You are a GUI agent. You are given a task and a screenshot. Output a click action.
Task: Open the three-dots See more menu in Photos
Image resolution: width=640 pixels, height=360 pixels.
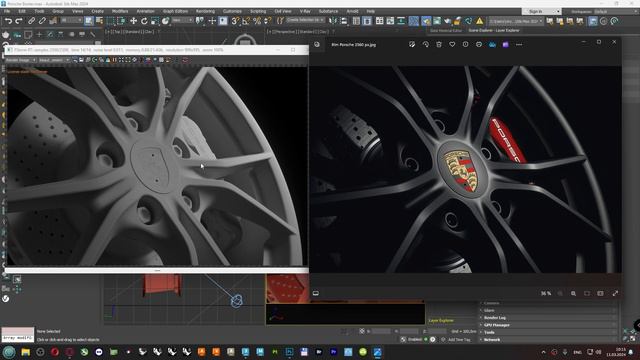tap(519, 44)
